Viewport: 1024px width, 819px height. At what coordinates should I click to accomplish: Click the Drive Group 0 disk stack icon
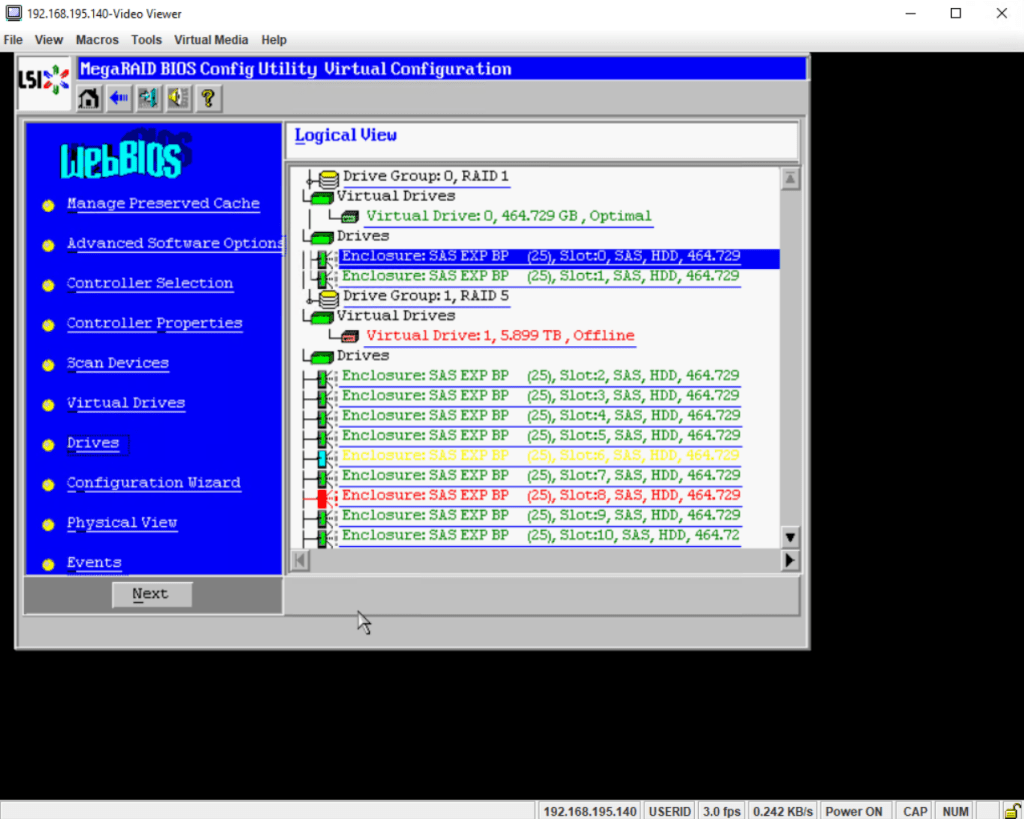point(328,178)
